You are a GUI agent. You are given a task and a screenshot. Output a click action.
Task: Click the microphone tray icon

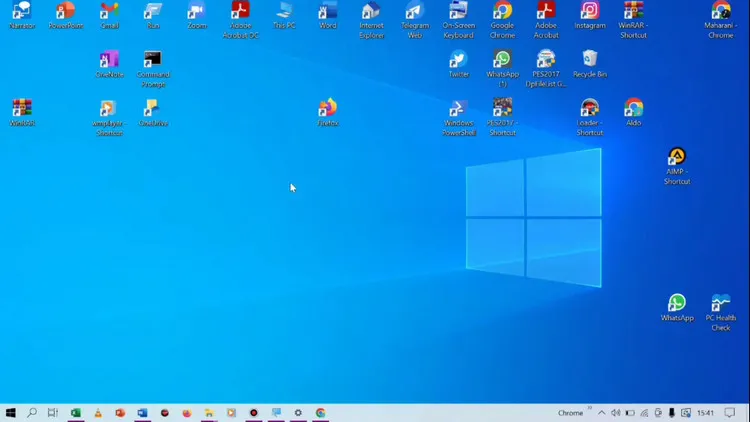(x=672, y=412)
